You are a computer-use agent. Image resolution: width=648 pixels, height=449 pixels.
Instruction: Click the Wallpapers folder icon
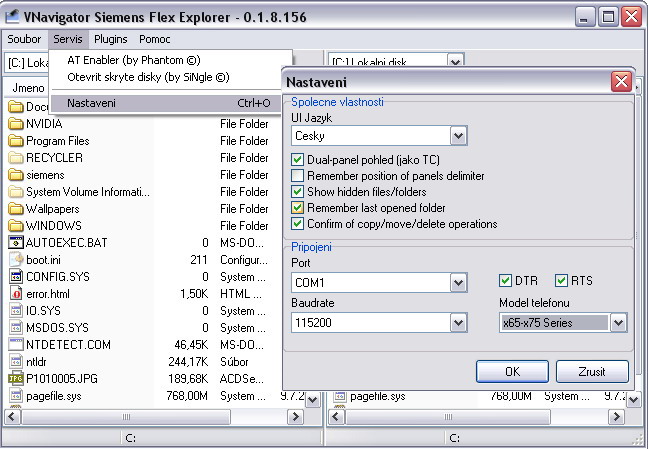[16, 209]
